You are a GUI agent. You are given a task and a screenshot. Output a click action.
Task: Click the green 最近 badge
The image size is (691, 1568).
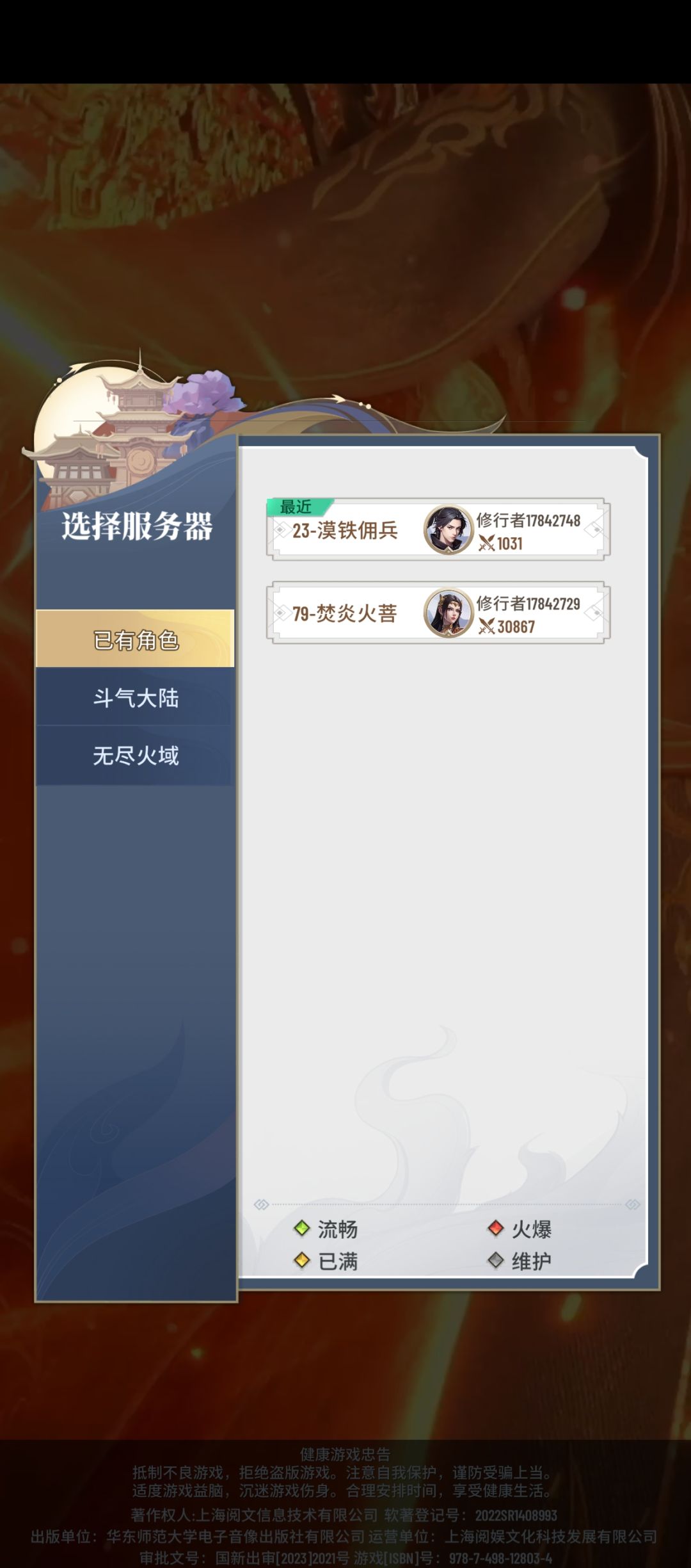tap(299, 507)
